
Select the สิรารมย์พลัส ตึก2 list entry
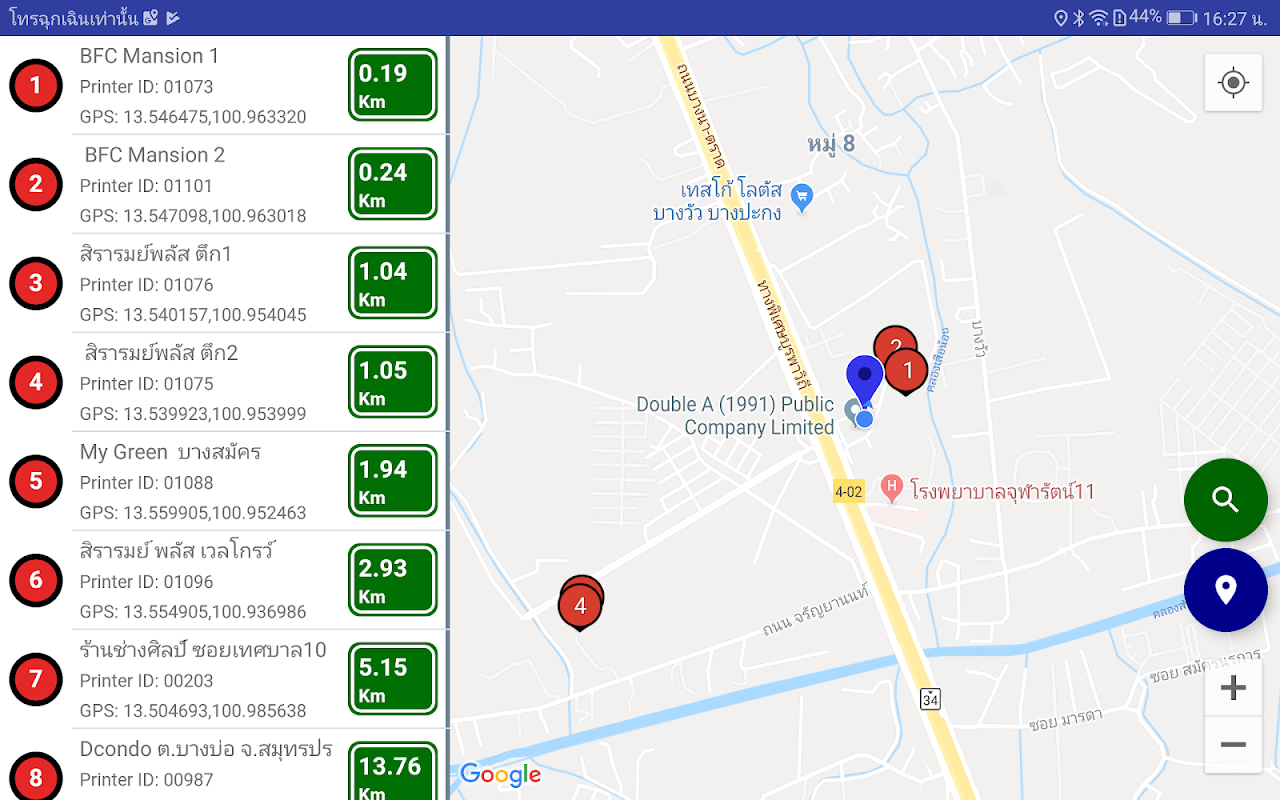click(222, 382)
